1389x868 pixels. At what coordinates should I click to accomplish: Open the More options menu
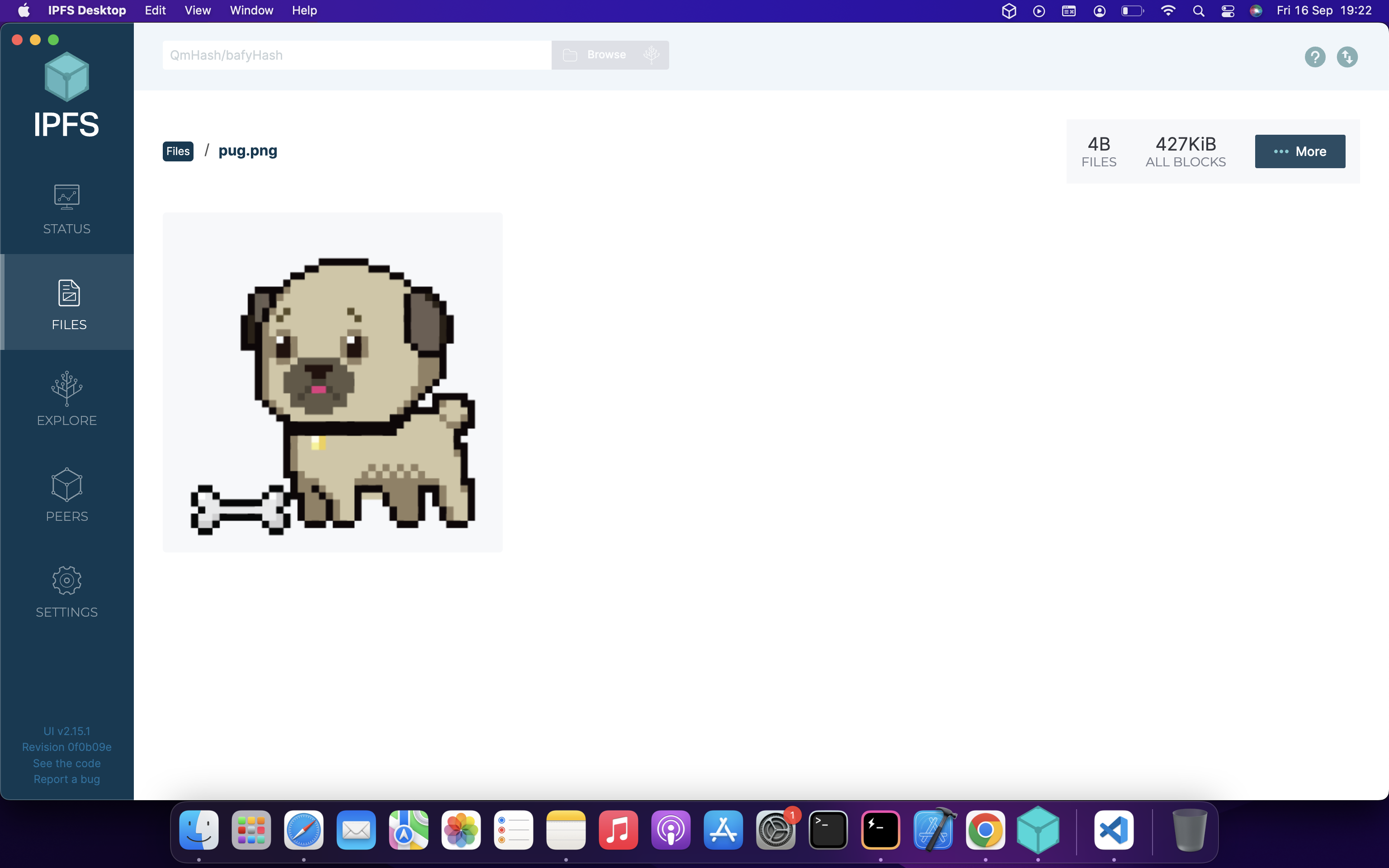(1300, 151)
